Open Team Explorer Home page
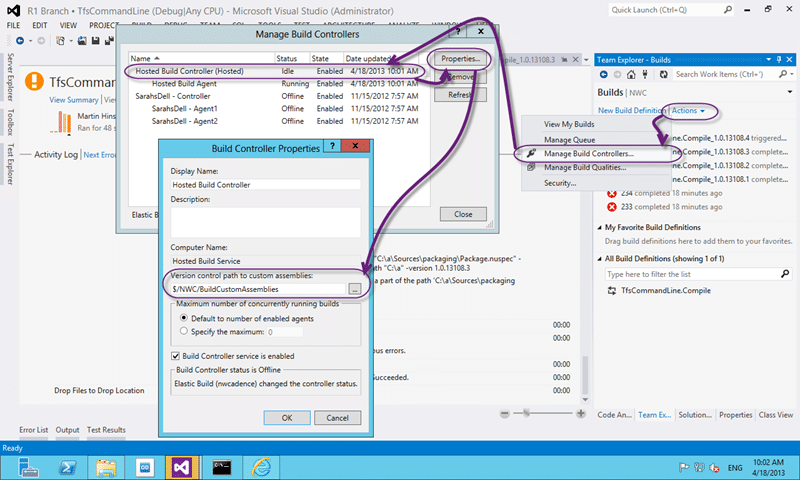This screenshot has width=800, height=480. pos(631,74)
